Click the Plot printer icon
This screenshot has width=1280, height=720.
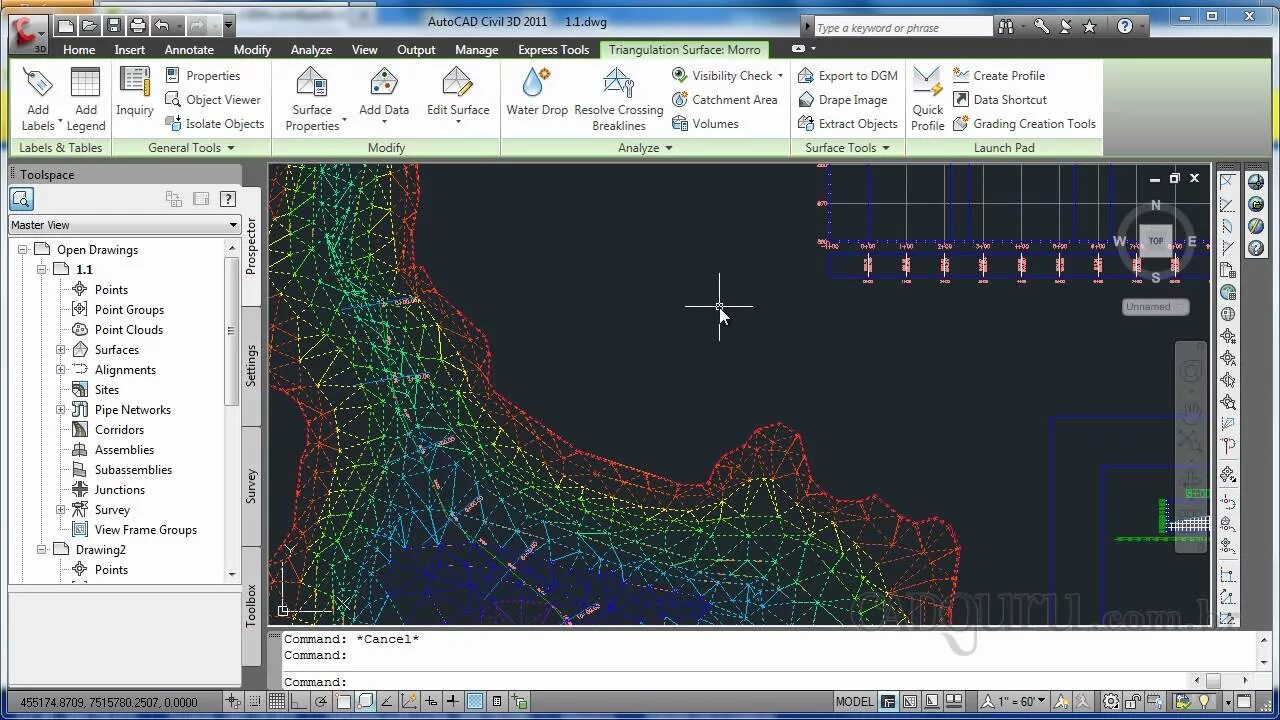coord(138,25)
